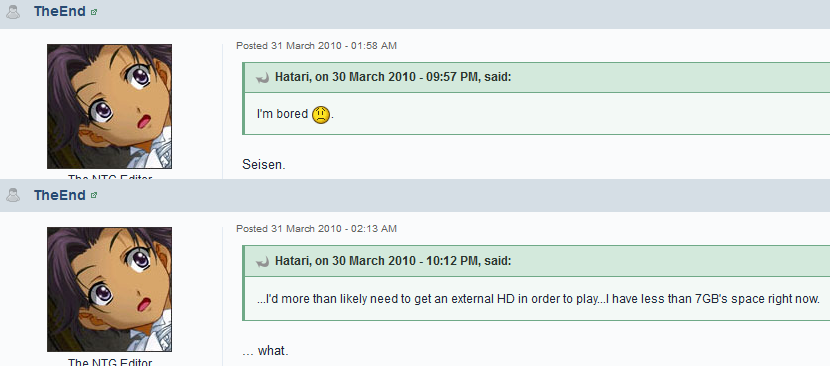The height and width of the screenshot is (366, 830).
Task: Click the user status icon in the second post header
Action: tap(13, 195)
